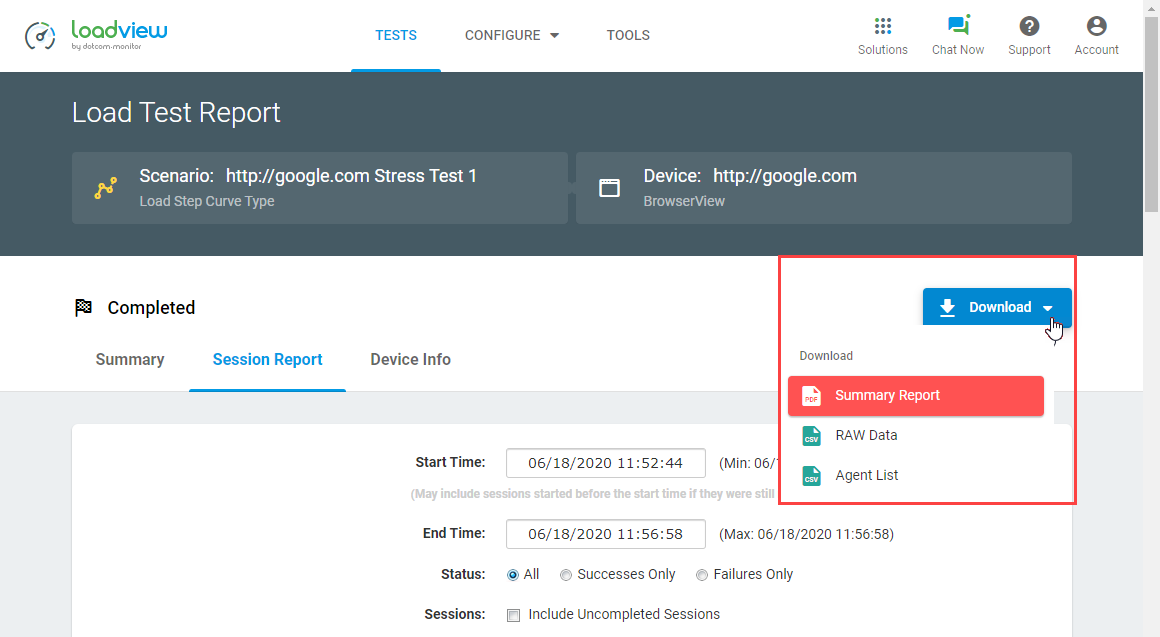Click the BrowserView device type text
1160x637 pixels.
(684, 201)
